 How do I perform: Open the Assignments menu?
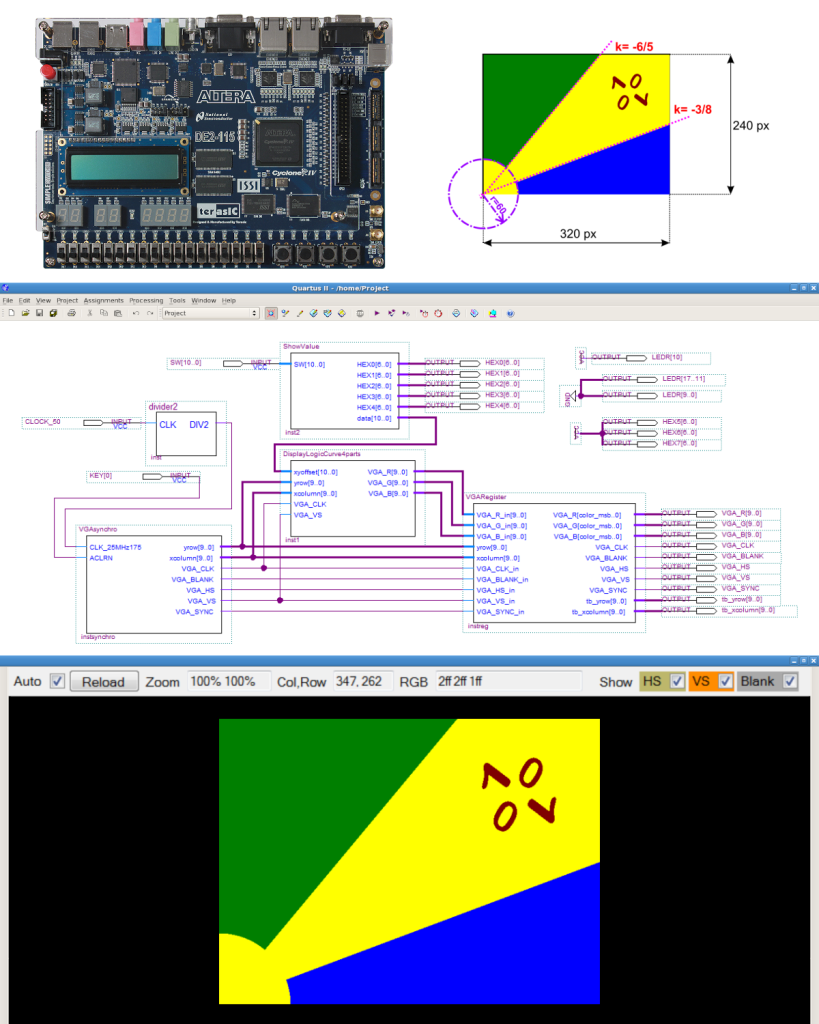[103, 300]
